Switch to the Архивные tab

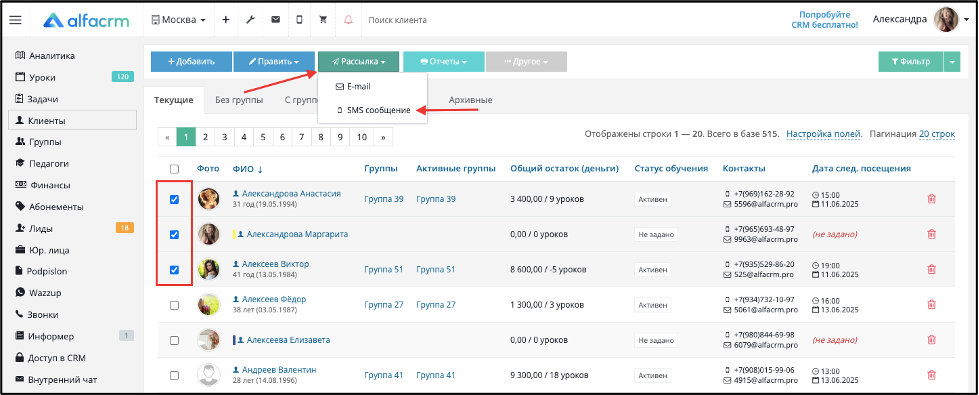470,100
